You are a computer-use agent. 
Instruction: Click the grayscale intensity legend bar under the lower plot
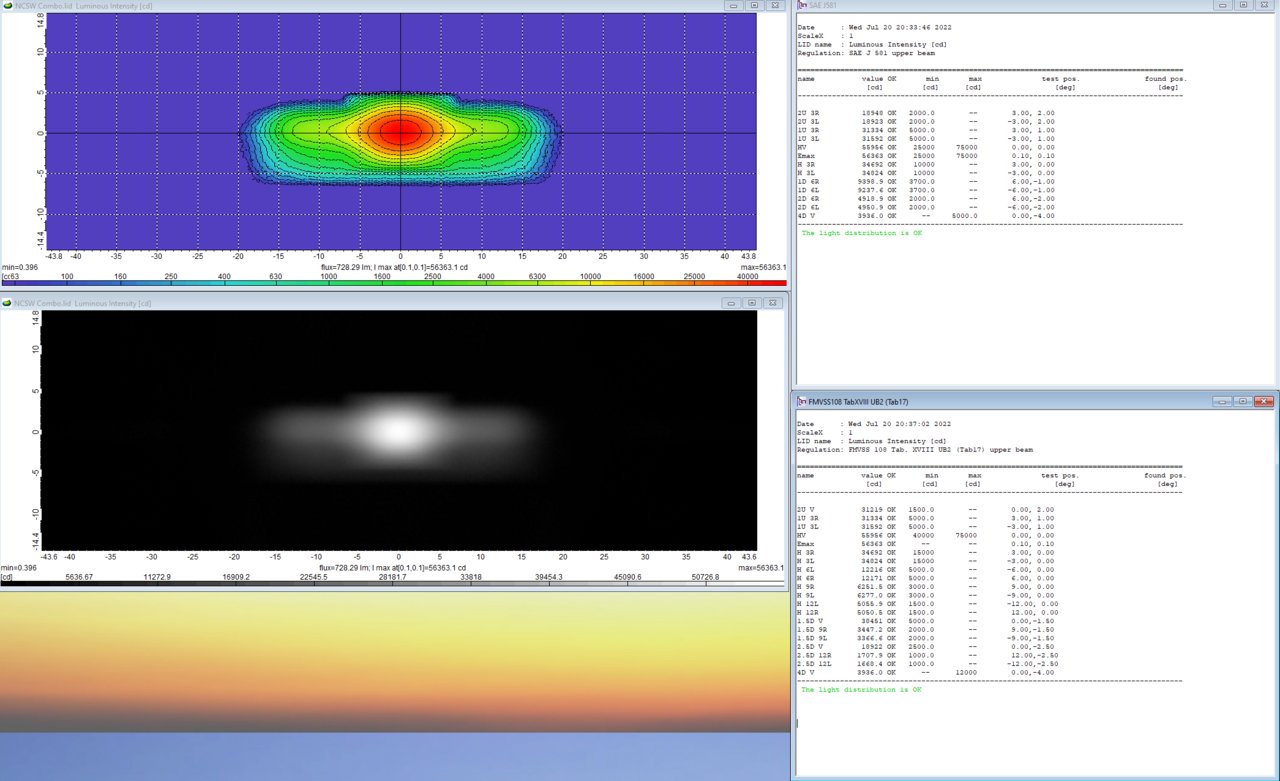393,582
